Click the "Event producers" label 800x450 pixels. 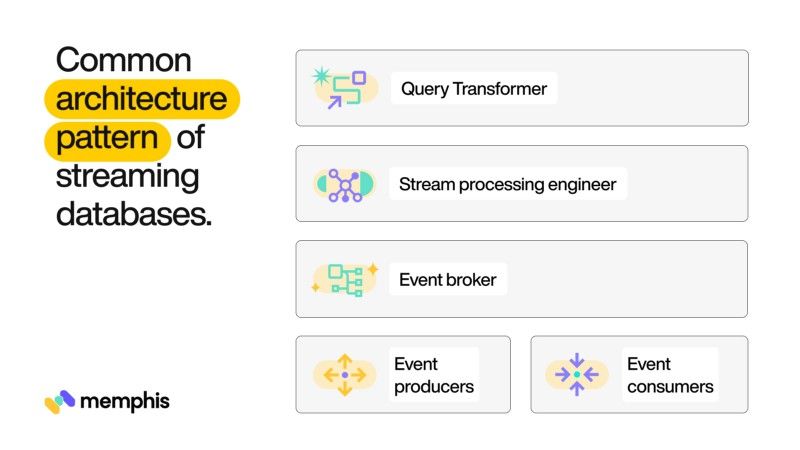[x=433, y=375]
